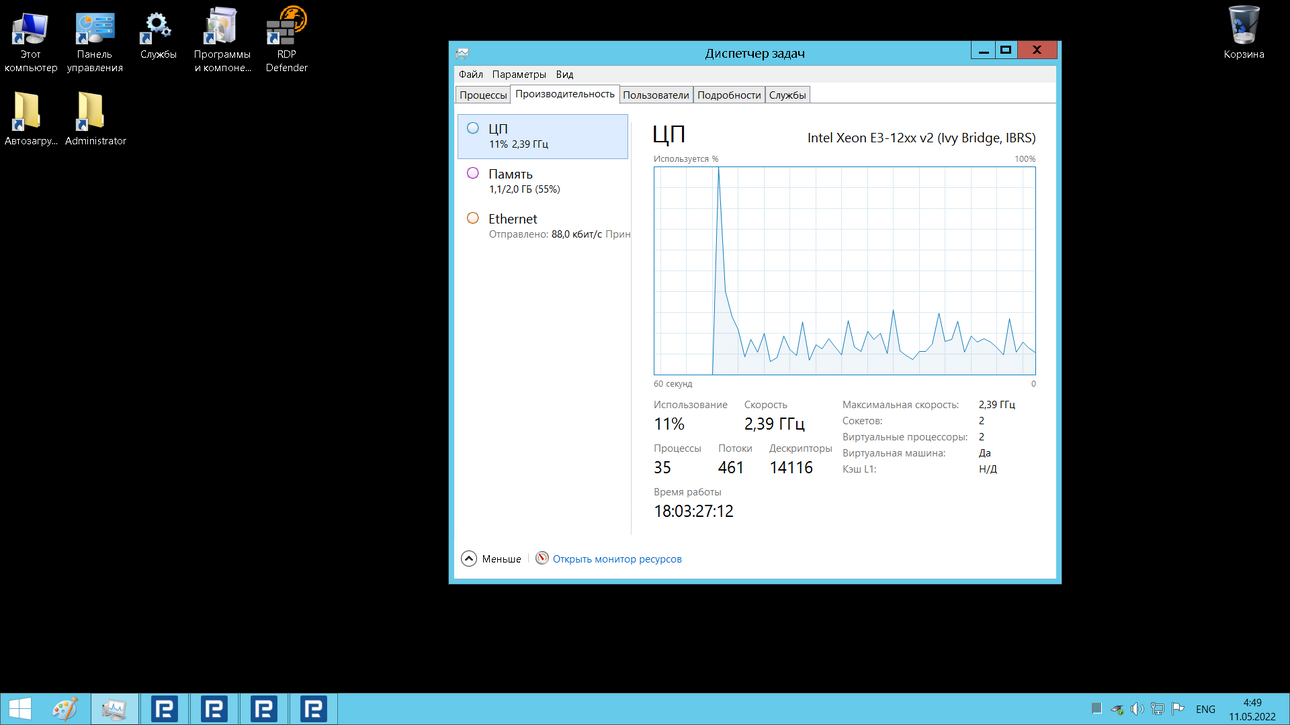Open the Панель управления desktop icon
This screenshot has width=1290, height=725.
[95, 41]
